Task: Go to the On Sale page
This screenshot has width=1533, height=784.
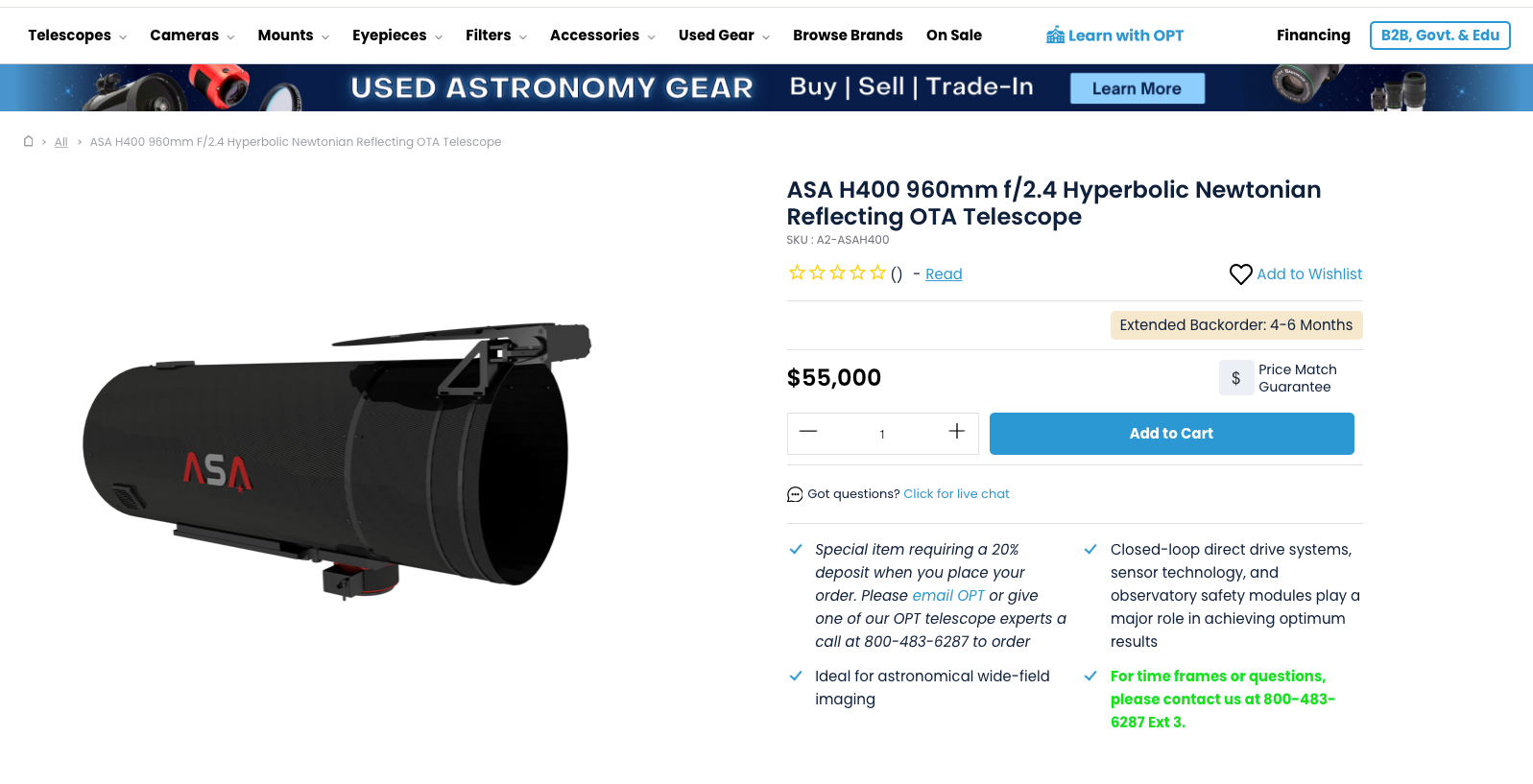Action: (x=953, y=36)
